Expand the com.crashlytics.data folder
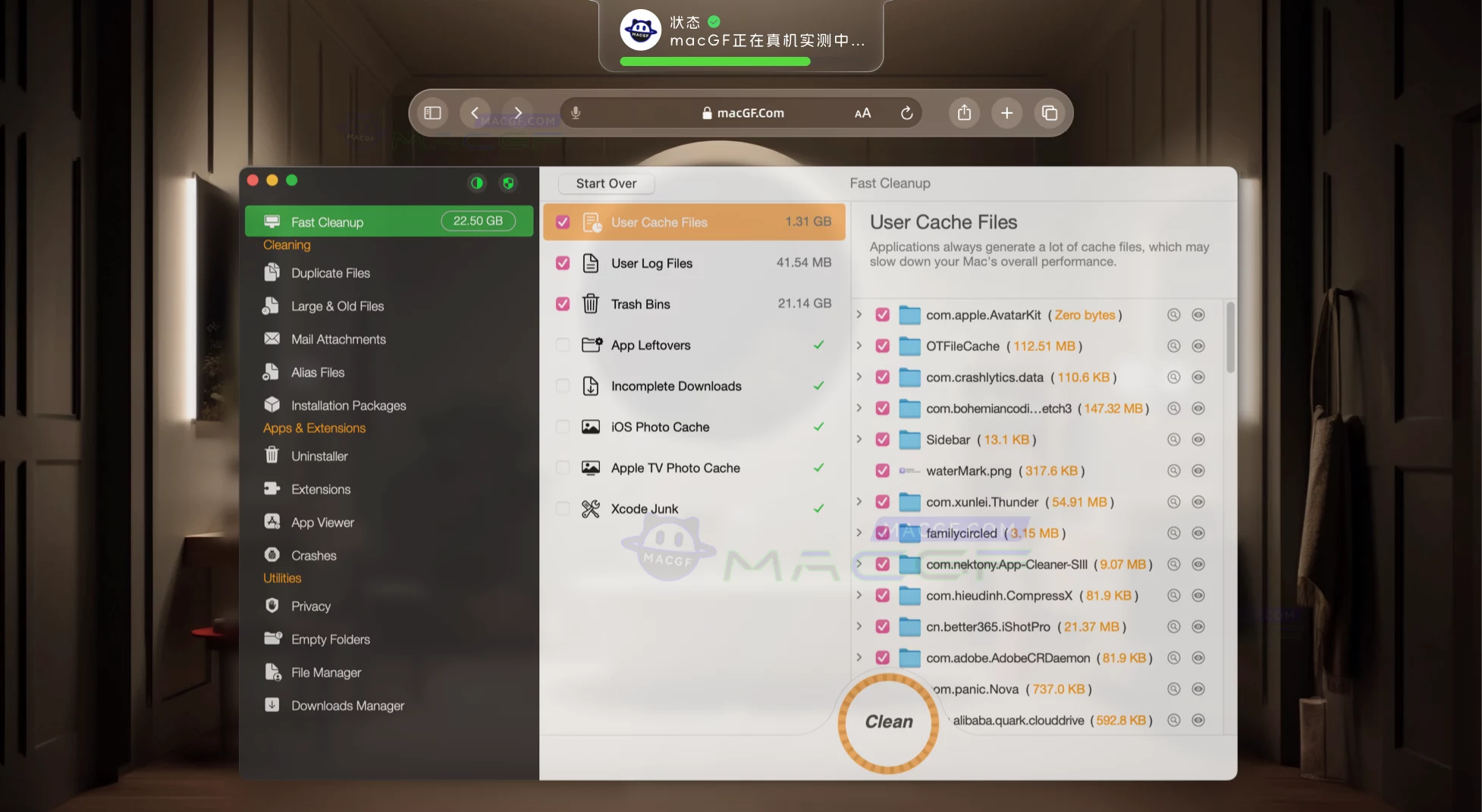Image resolution: width=1482 pixels, height=812 pixels. (x=859, y=377)
